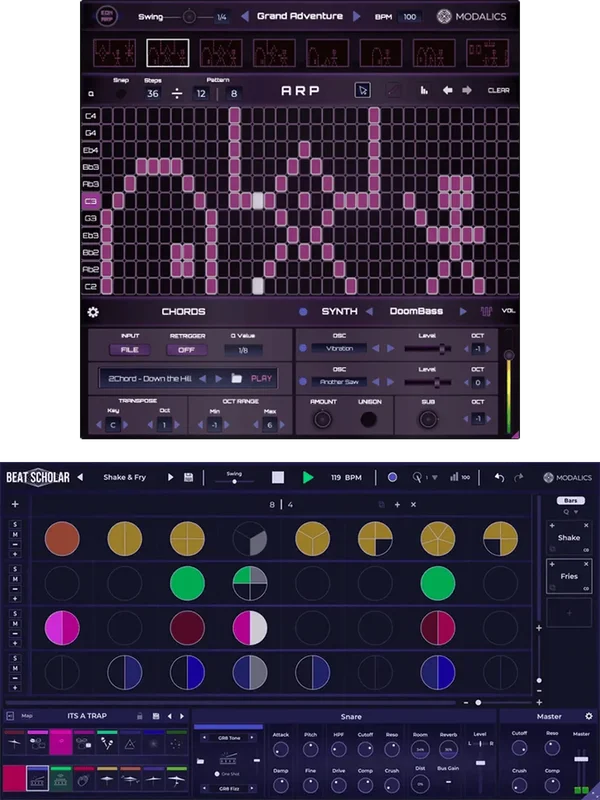Go to next preset after Grand Adventure
Viewport: 600px width, 800px height.
tap(357, 17)
